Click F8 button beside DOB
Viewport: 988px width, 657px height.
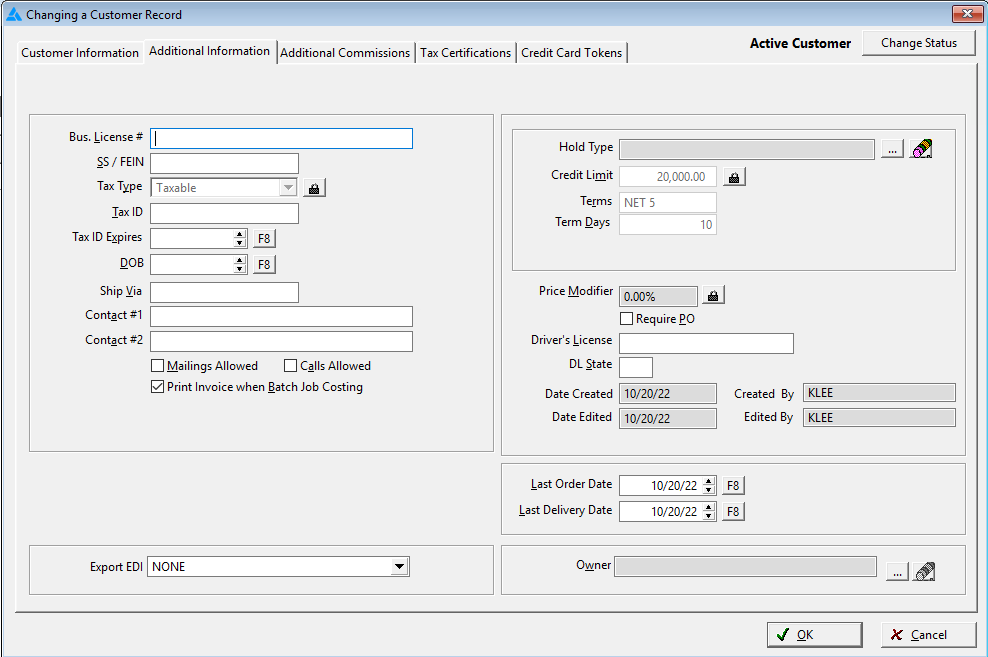[x=264, y=265]
